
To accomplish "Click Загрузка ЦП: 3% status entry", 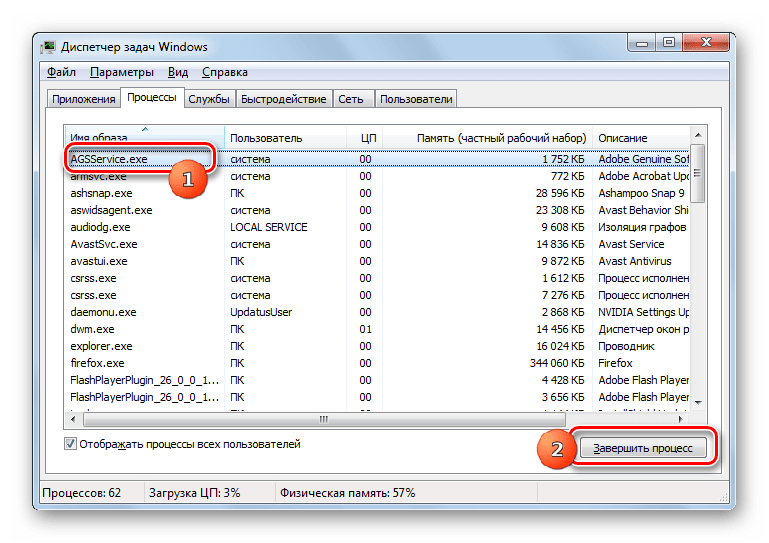I will point(195,493).
